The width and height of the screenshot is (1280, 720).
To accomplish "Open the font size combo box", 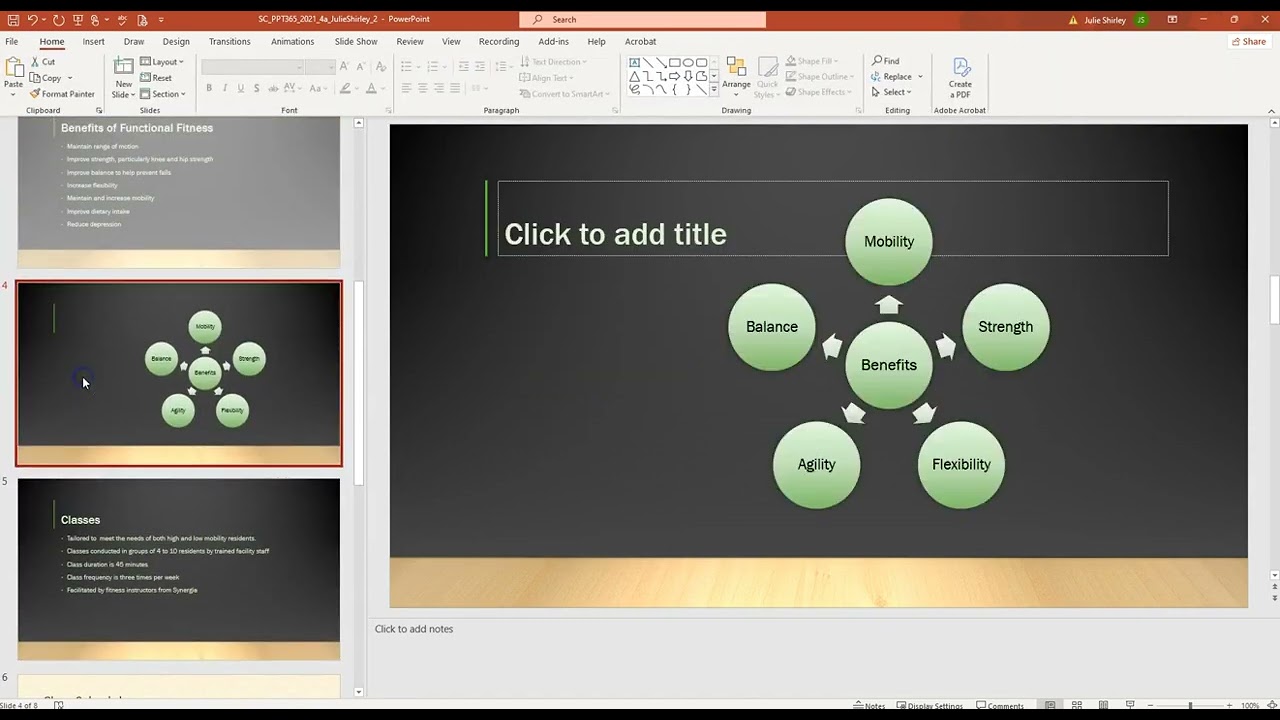I will click(320, 67).
